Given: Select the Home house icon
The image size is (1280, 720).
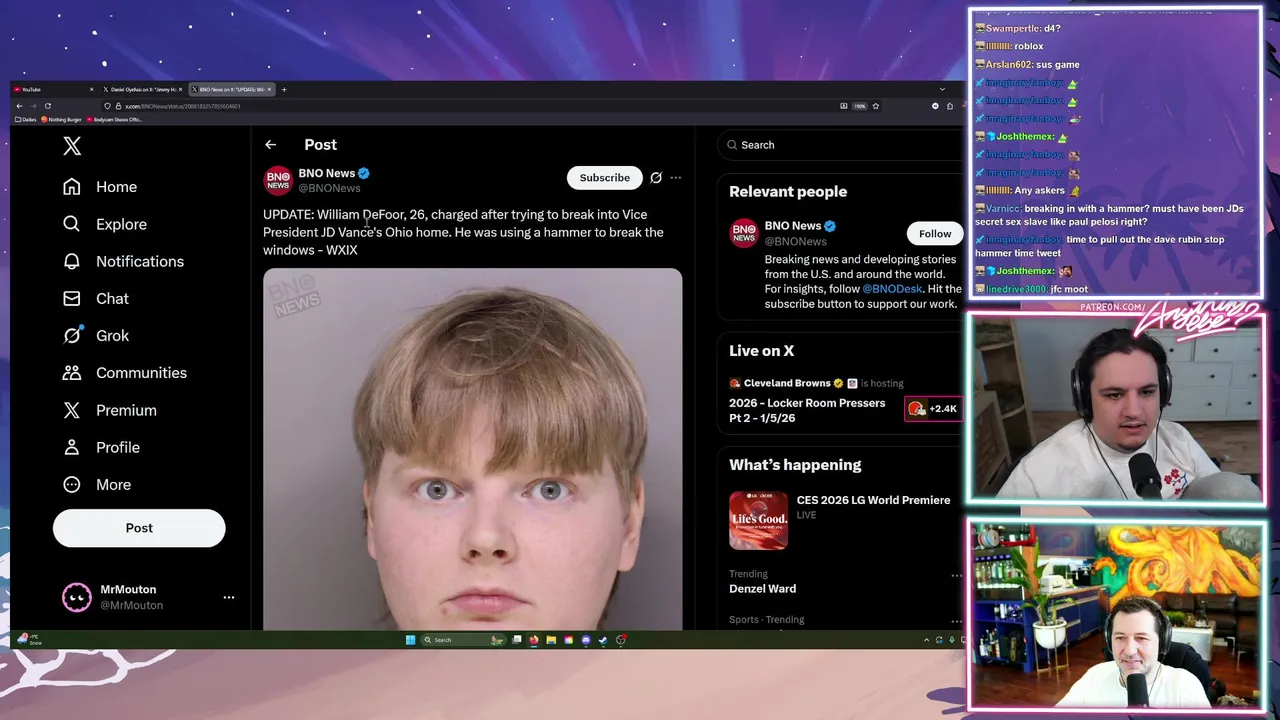Looking at the screenshot, I should (72, 187).
